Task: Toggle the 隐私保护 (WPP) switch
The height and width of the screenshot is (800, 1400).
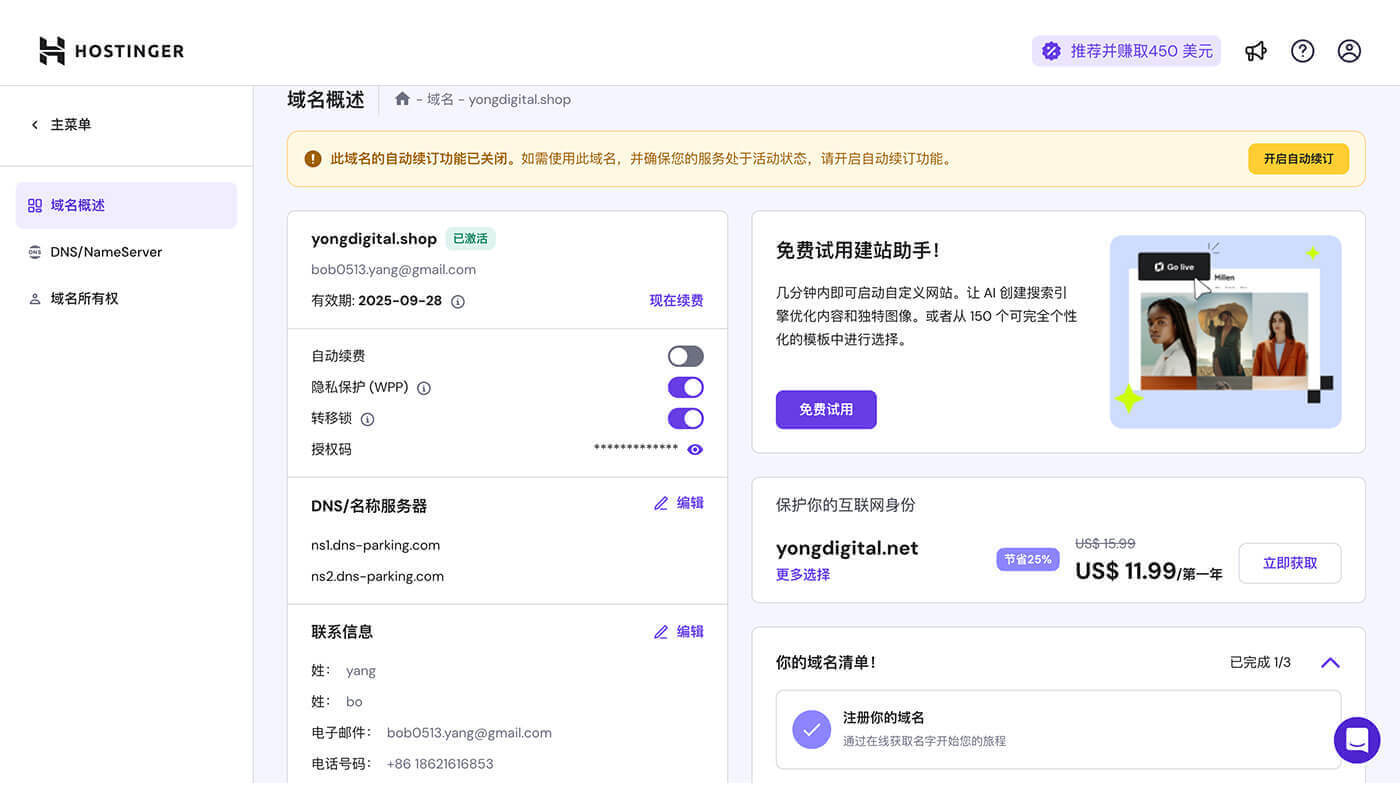Action: pos(686,387)
